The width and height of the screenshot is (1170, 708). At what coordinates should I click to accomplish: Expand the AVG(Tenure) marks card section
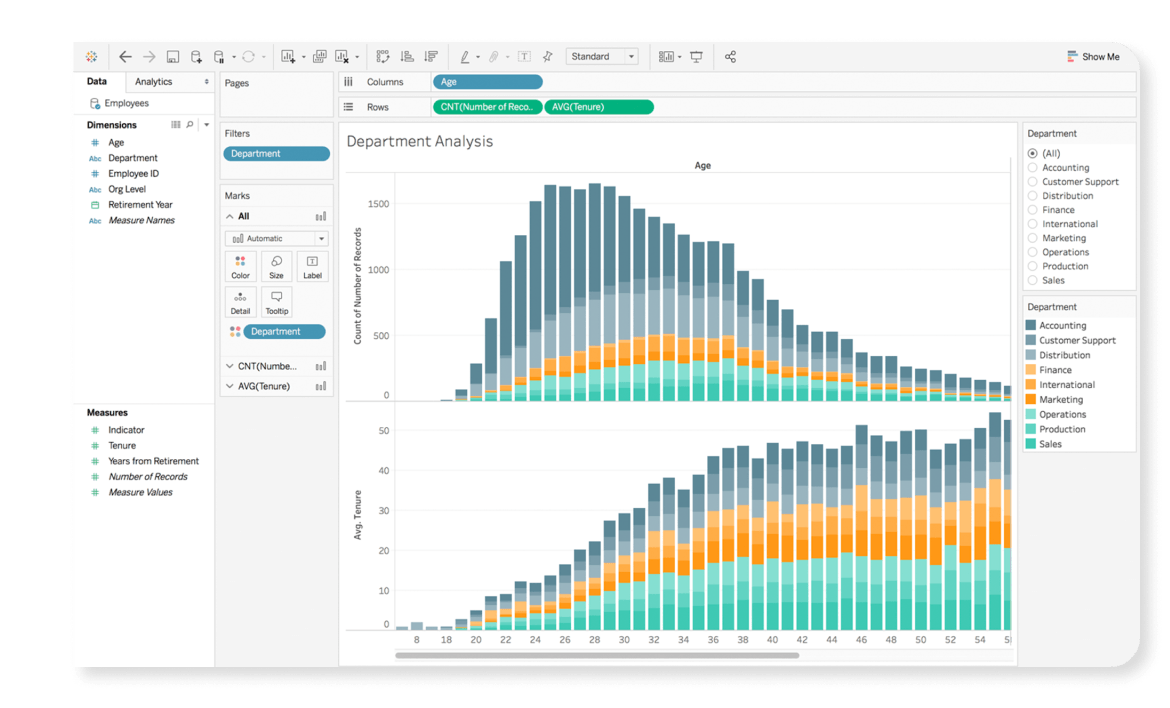[229, 385]
